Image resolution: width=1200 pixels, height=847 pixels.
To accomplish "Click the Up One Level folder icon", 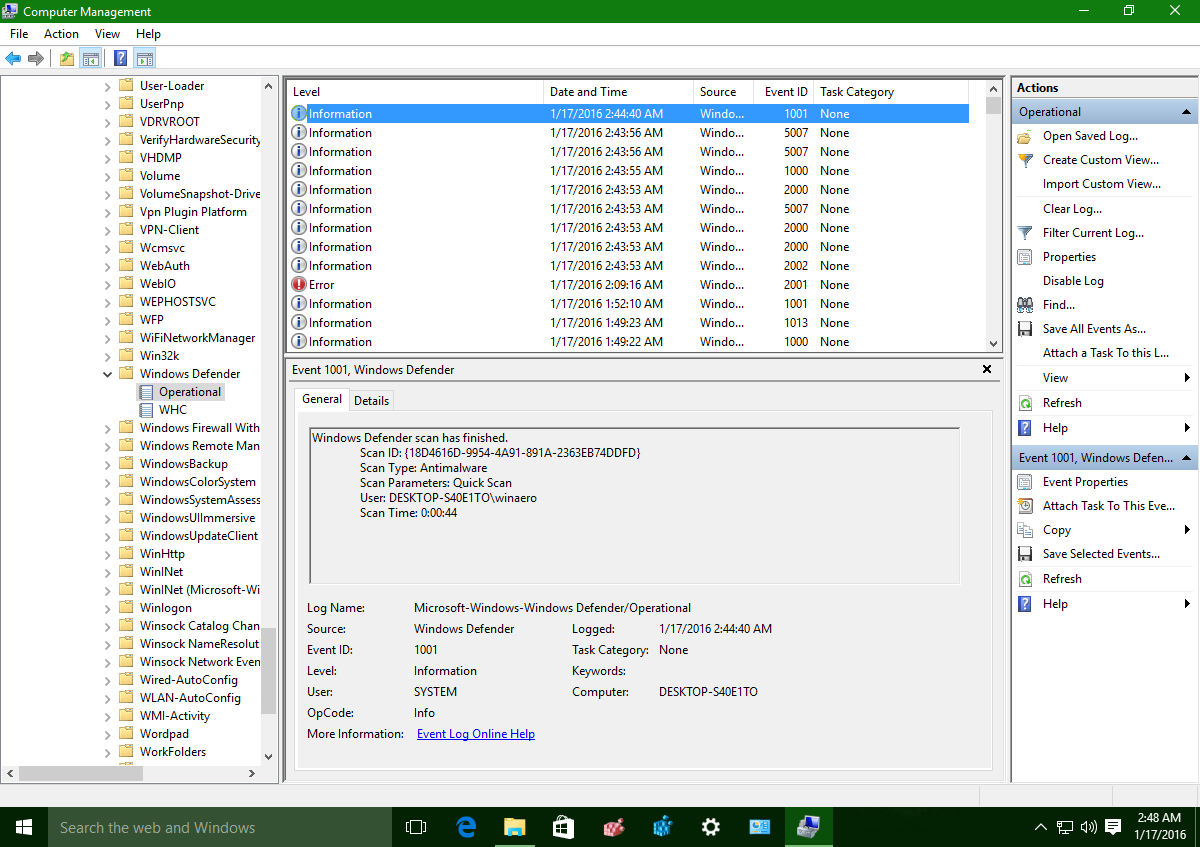I will click(66, 58).
